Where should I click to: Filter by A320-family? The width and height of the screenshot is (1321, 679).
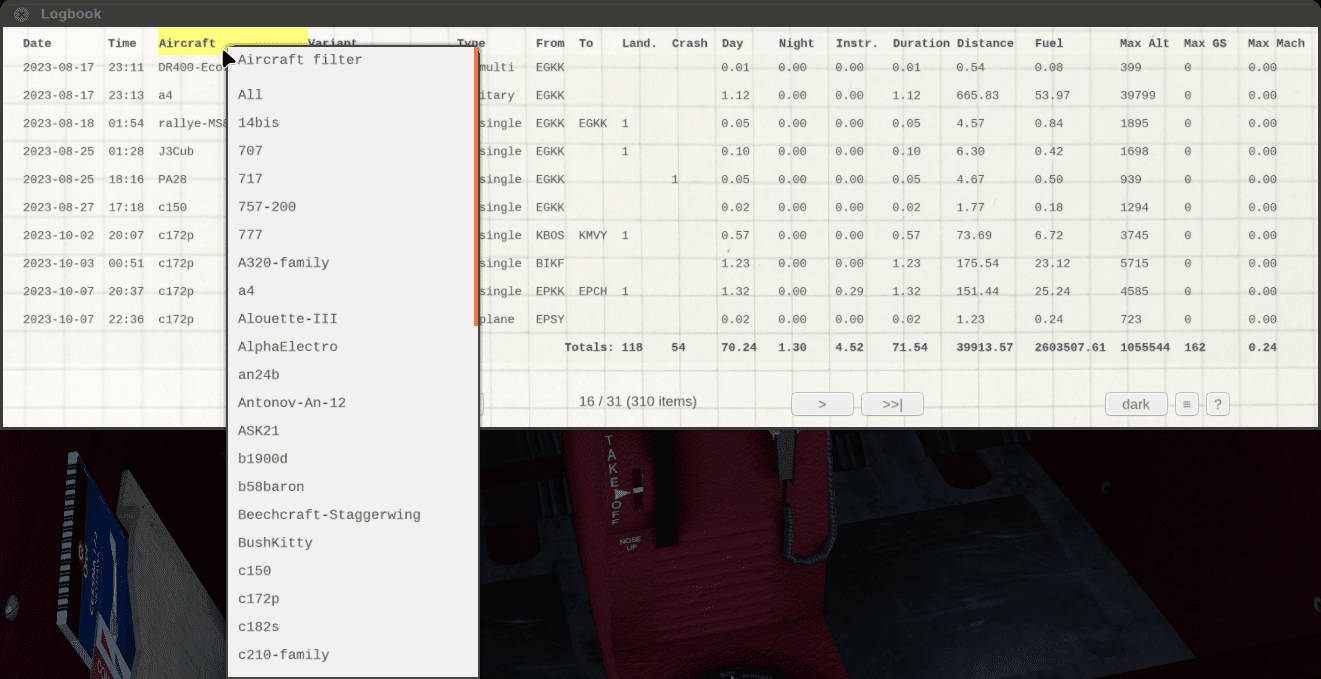(x=352, y=262)
